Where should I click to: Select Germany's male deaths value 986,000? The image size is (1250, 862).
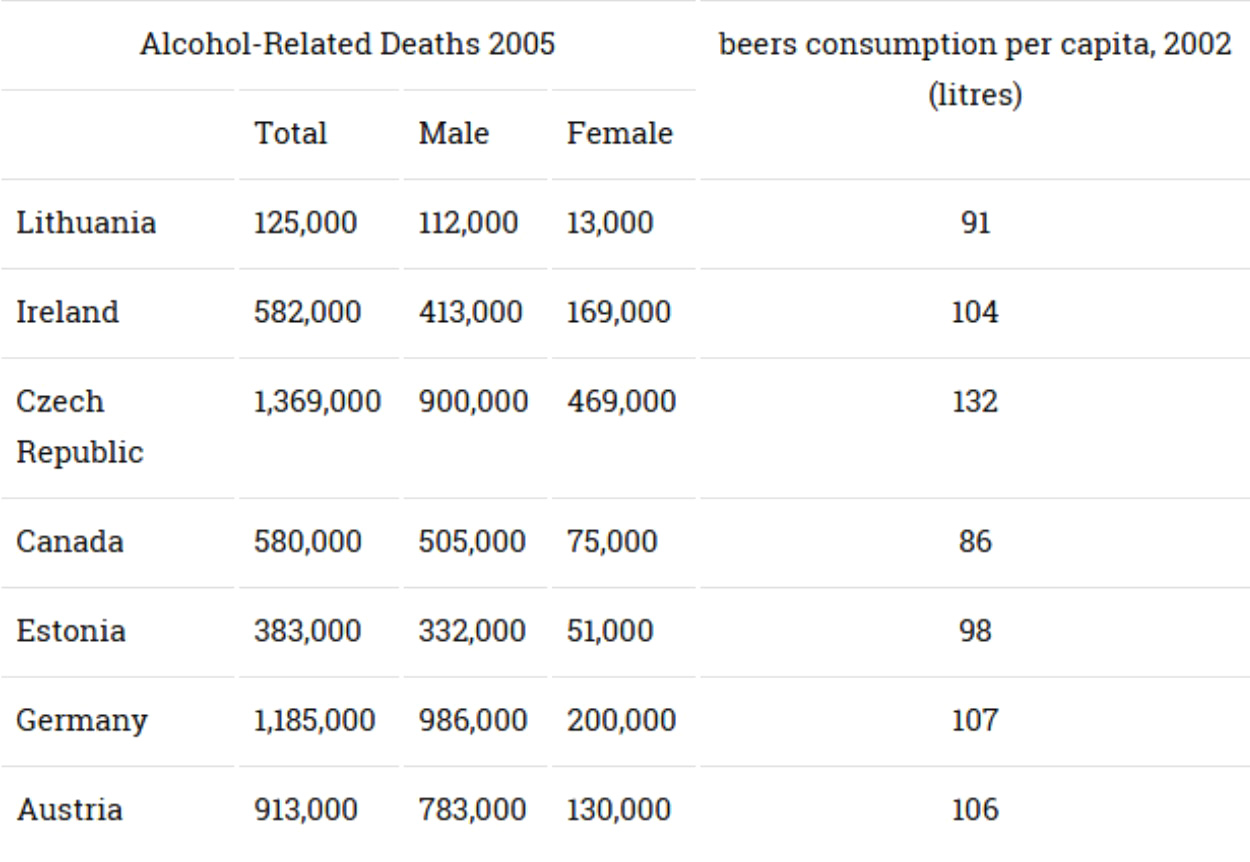(x=472, y=721)
